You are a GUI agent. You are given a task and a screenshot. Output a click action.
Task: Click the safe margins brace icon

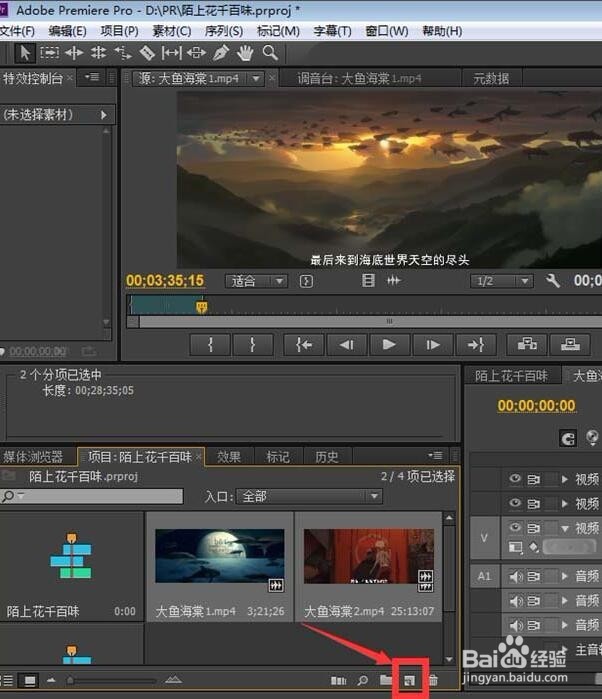point(306,281)
